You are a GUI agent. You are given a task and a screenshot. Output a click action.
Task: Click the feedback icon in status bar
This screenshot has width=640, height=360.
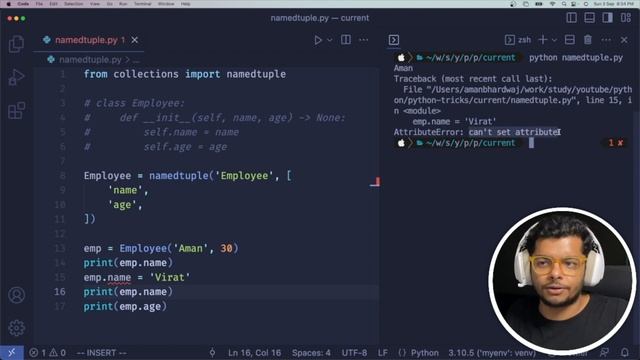tap(604, 352)
